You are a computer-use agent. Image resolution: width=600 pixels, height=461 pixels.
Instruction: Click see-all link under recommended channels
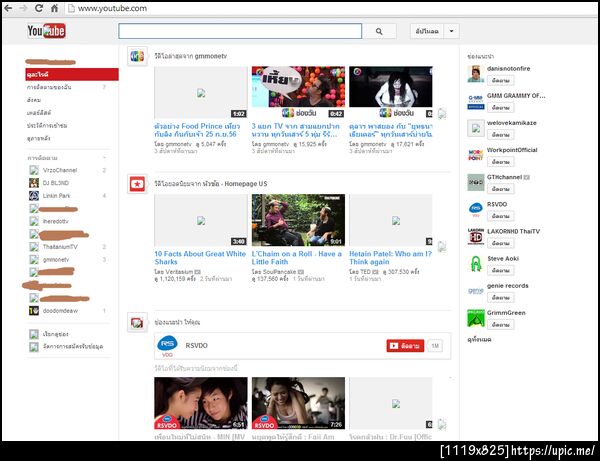click(x=479, y=340)
